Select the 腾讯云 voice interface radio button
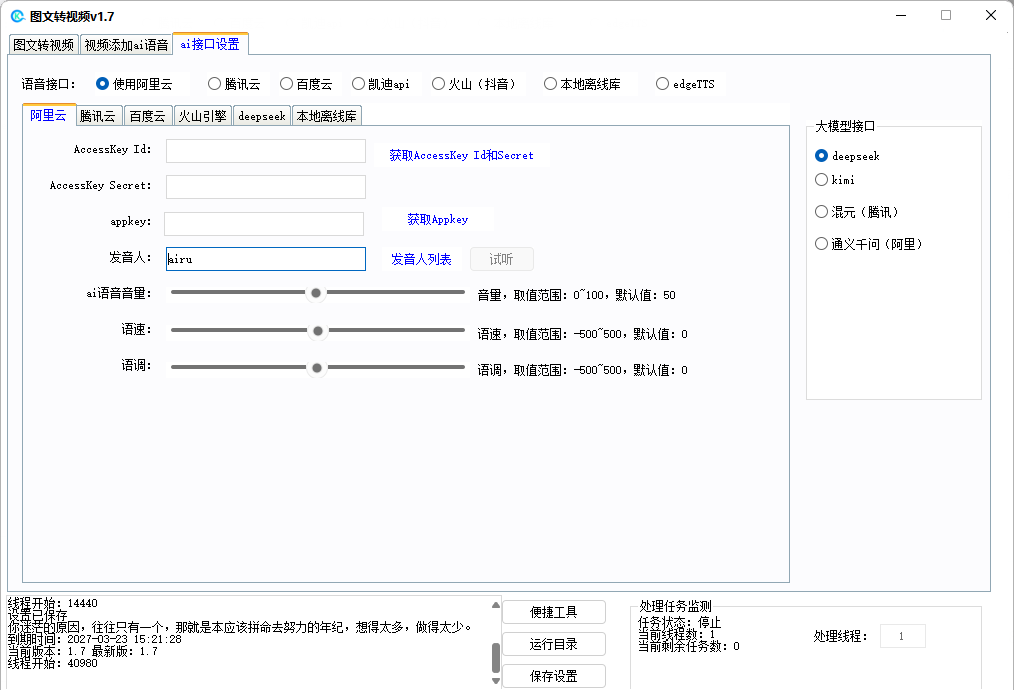 tap(215, 84)
